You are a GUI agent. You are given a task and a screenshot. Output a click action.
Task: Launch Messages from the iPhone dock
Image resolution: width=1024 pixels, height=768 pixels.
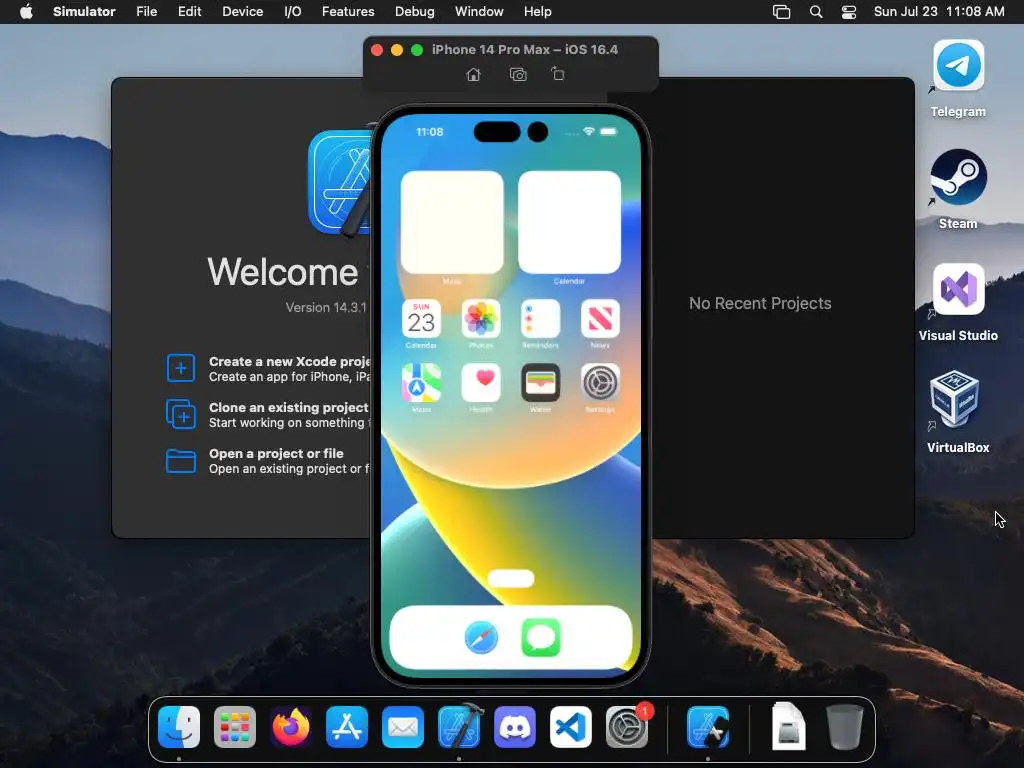click(x=541, y=637)
